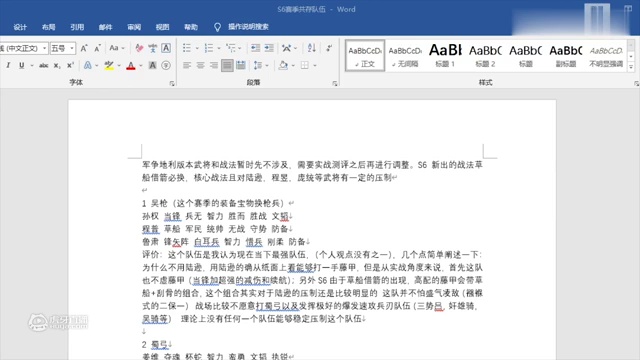Open the 视图 tab
Screen dimensions: 640x360
(162, 27)
